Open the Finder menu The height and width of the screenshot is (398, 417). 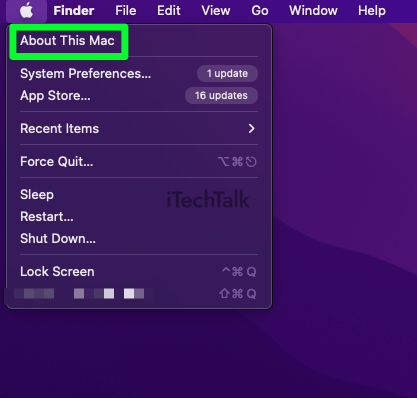74,11
